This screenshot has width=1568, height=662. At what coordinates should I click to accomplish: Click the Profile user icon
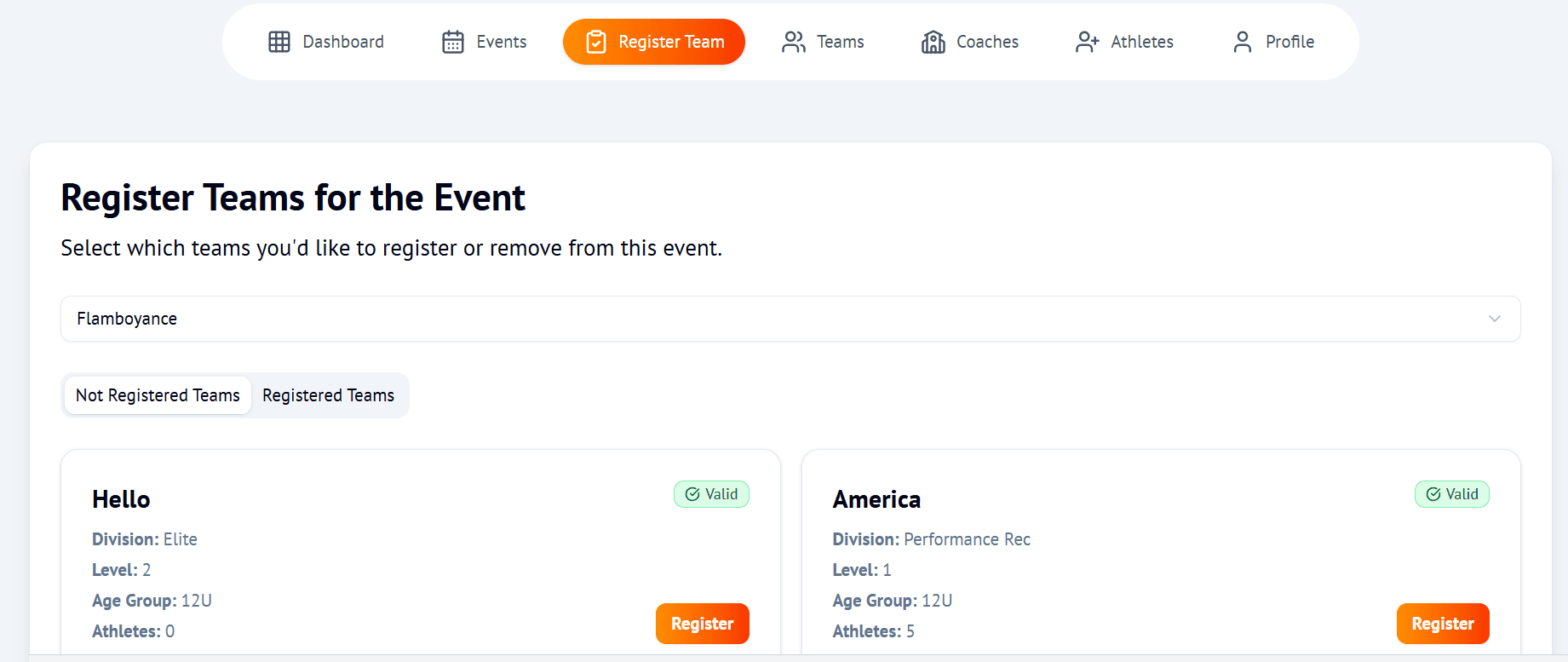[1243, 42]
